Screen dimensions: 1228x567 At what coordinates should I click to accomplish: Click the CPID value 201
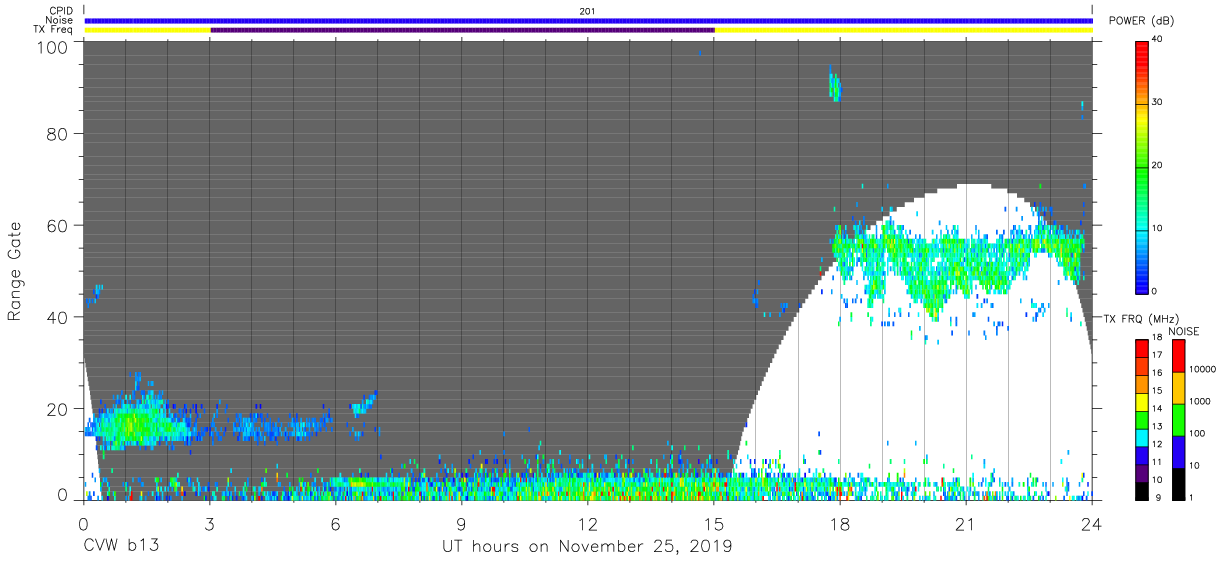click(587, 11)
